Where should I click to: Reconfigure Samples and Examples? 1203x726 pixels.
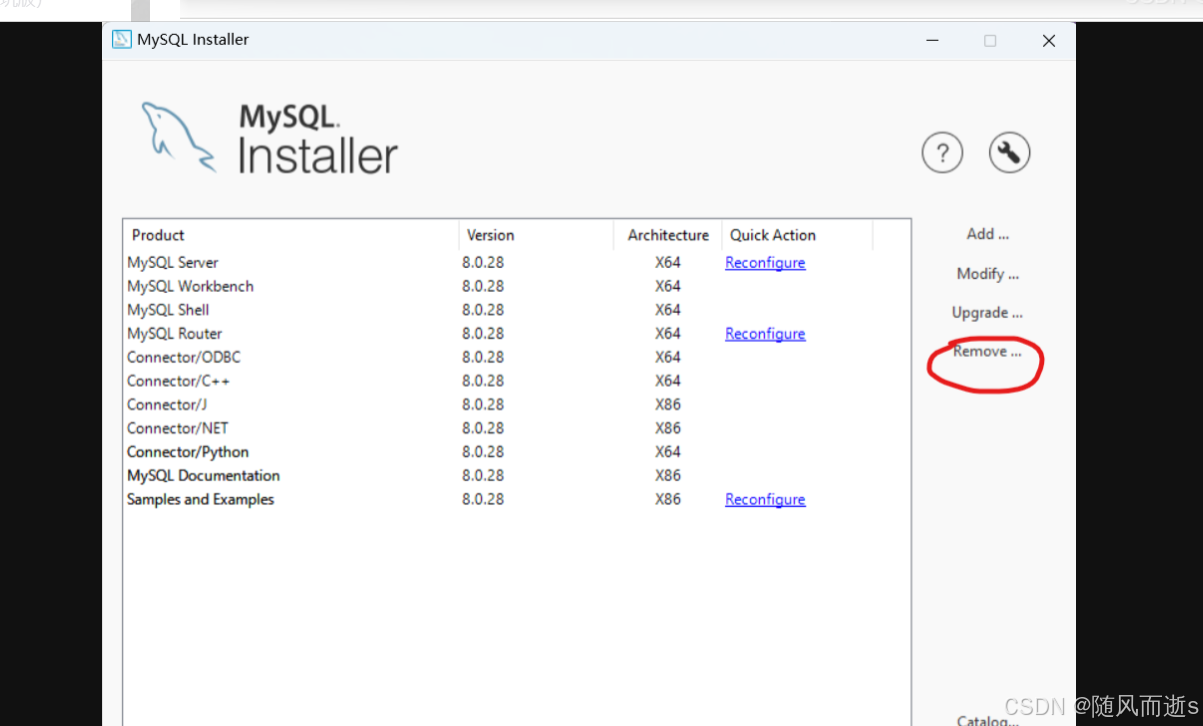pyautogui.click(x=764, y=499)
